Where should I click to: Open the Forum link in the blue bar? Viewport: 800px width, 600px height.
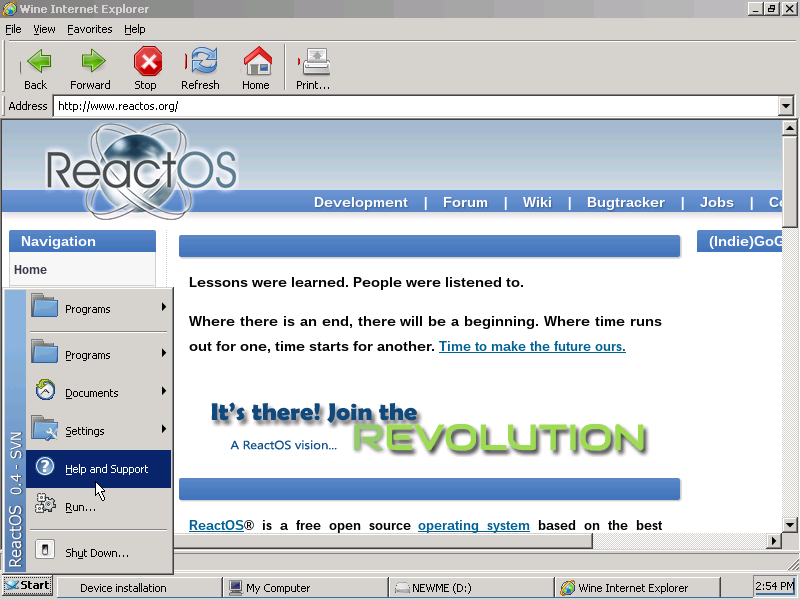point(465,203)
